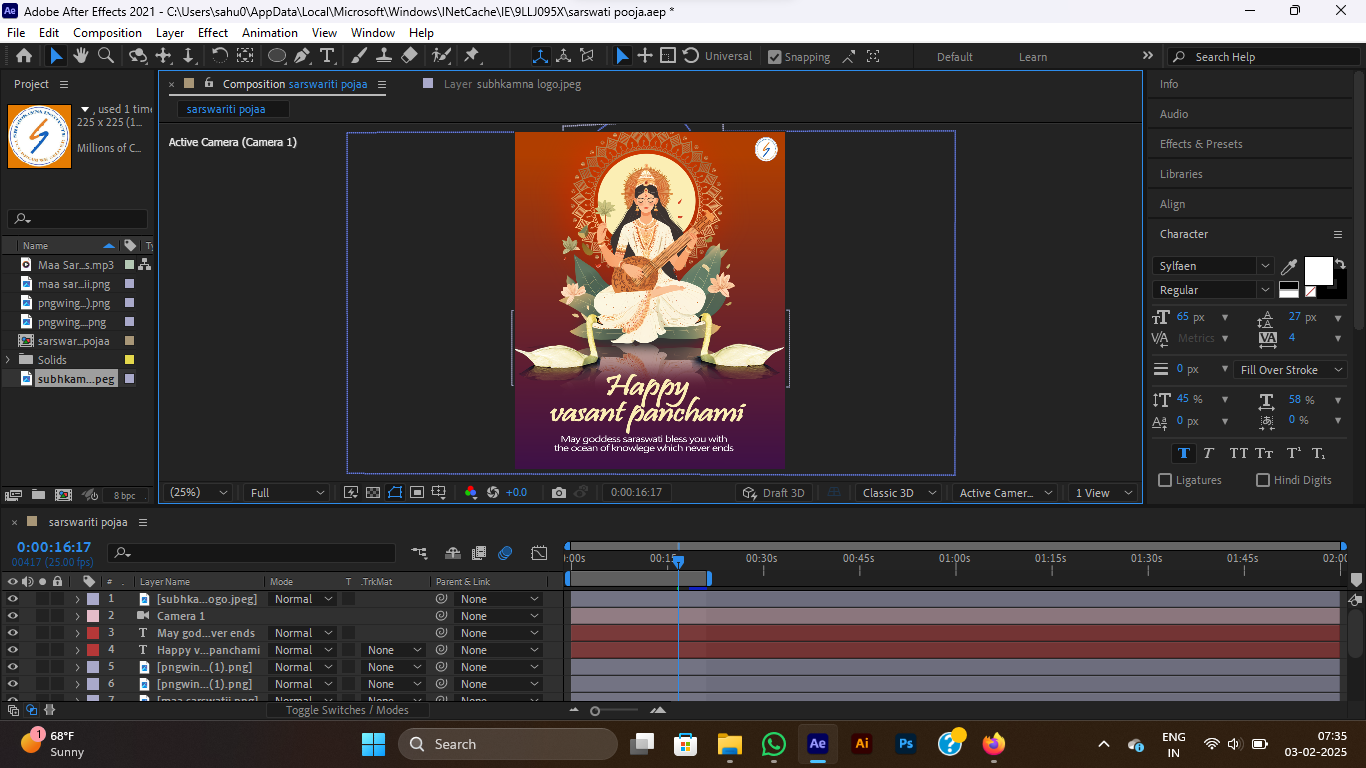Open the Active Camera view dropdown

1004,493
